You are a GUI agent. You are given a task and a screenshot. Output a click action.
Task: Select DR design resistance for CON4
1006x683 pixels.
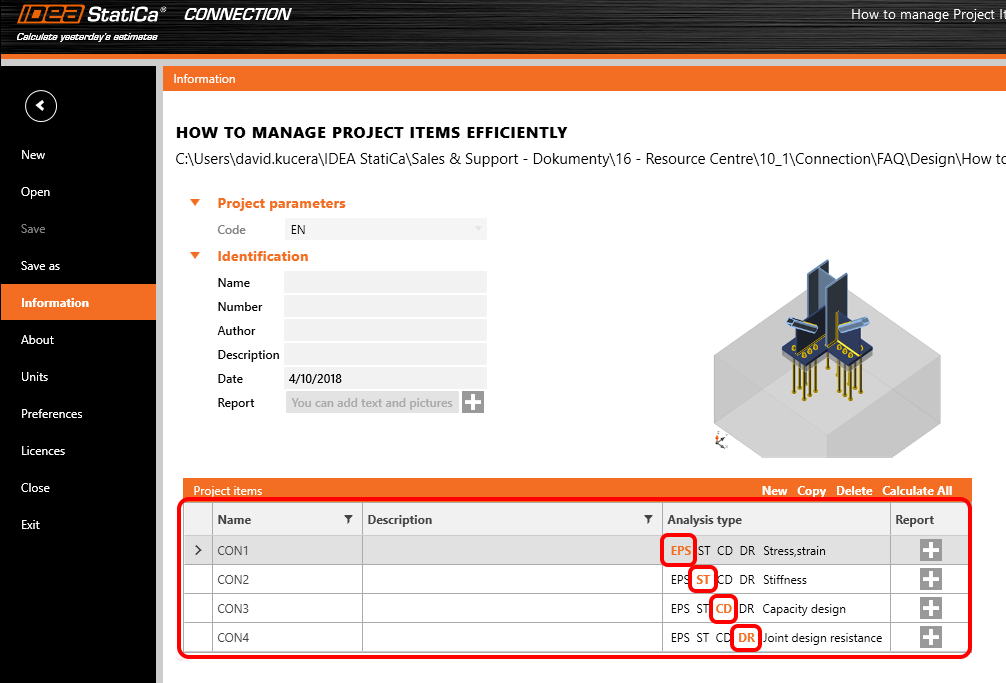pyautogui.click(x=746, y=637)
